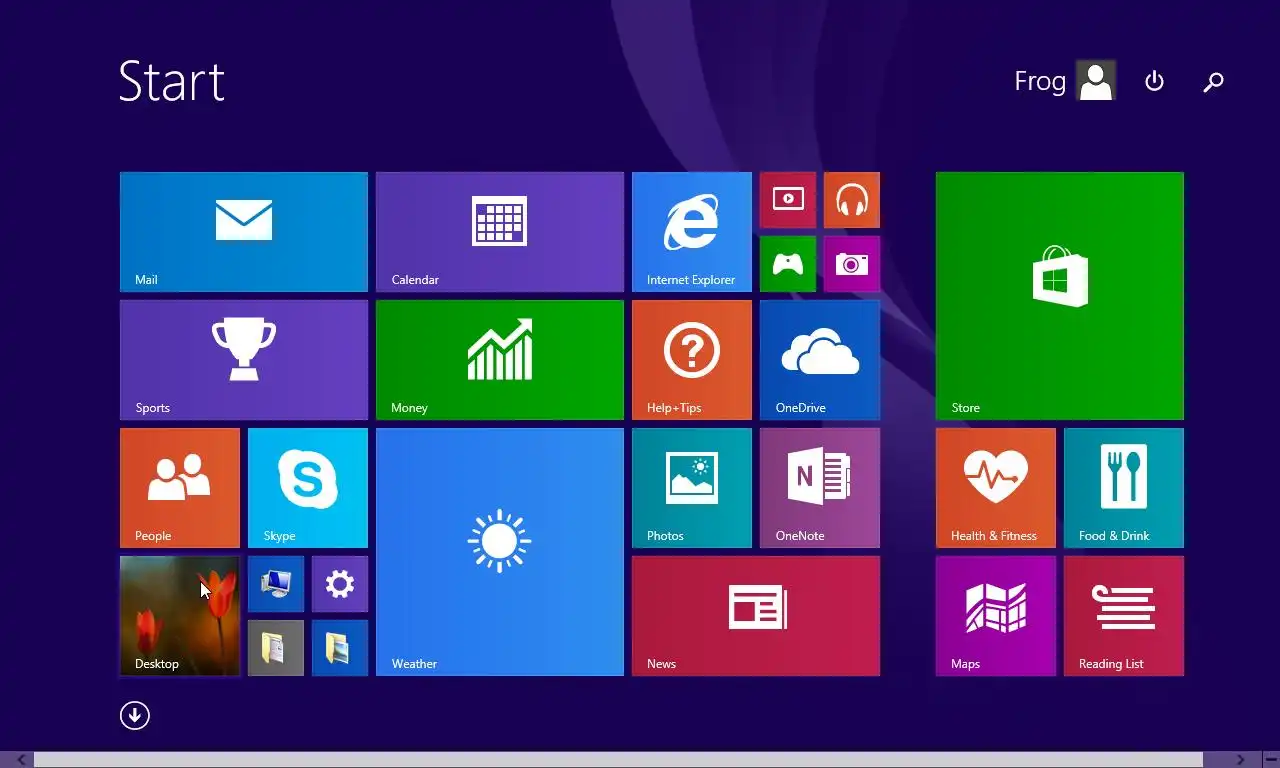The width and height of the screenshot is (1280, 768).
Task: Click the horizontal scrollbar track
Action: 618,760
